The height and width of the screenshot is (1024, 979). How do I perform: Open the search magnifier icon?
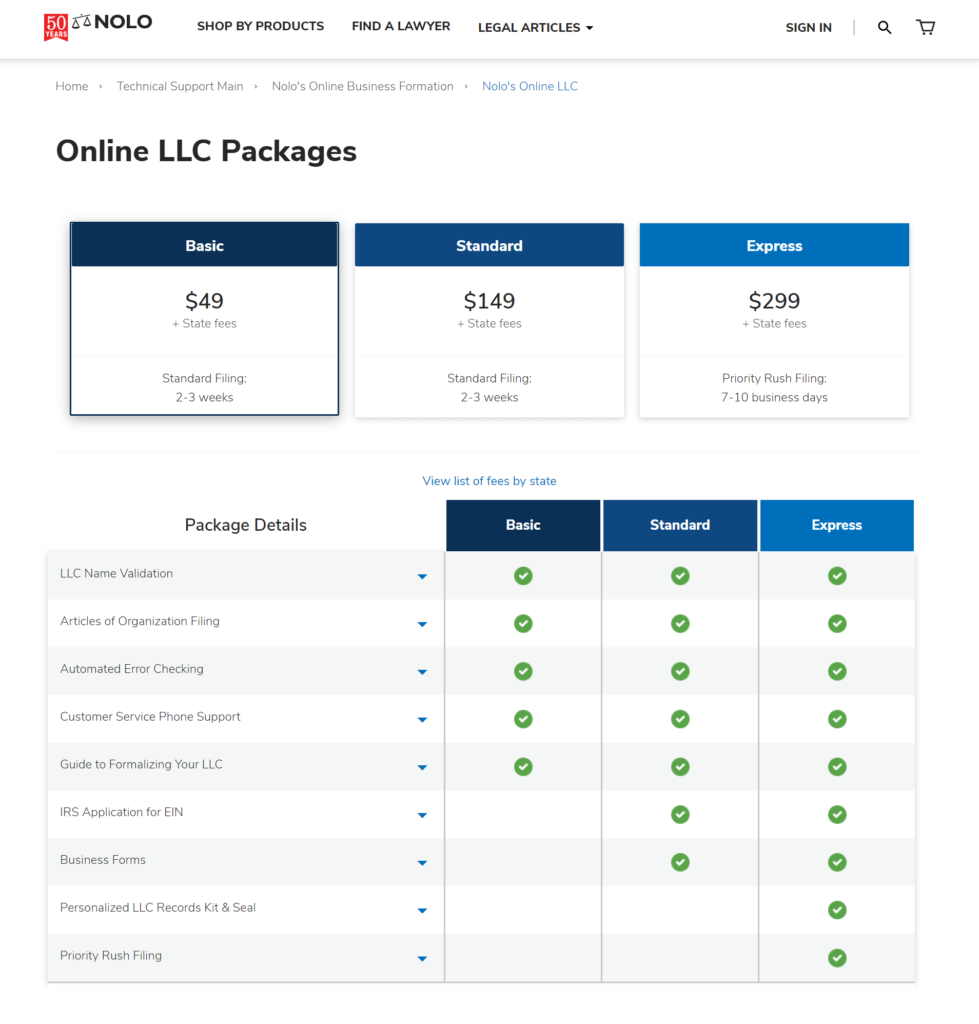(884, 27)
